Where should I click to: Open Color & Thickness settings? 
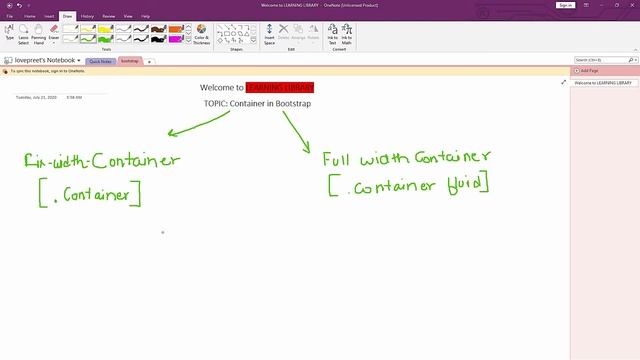click(x=201, y=34)
